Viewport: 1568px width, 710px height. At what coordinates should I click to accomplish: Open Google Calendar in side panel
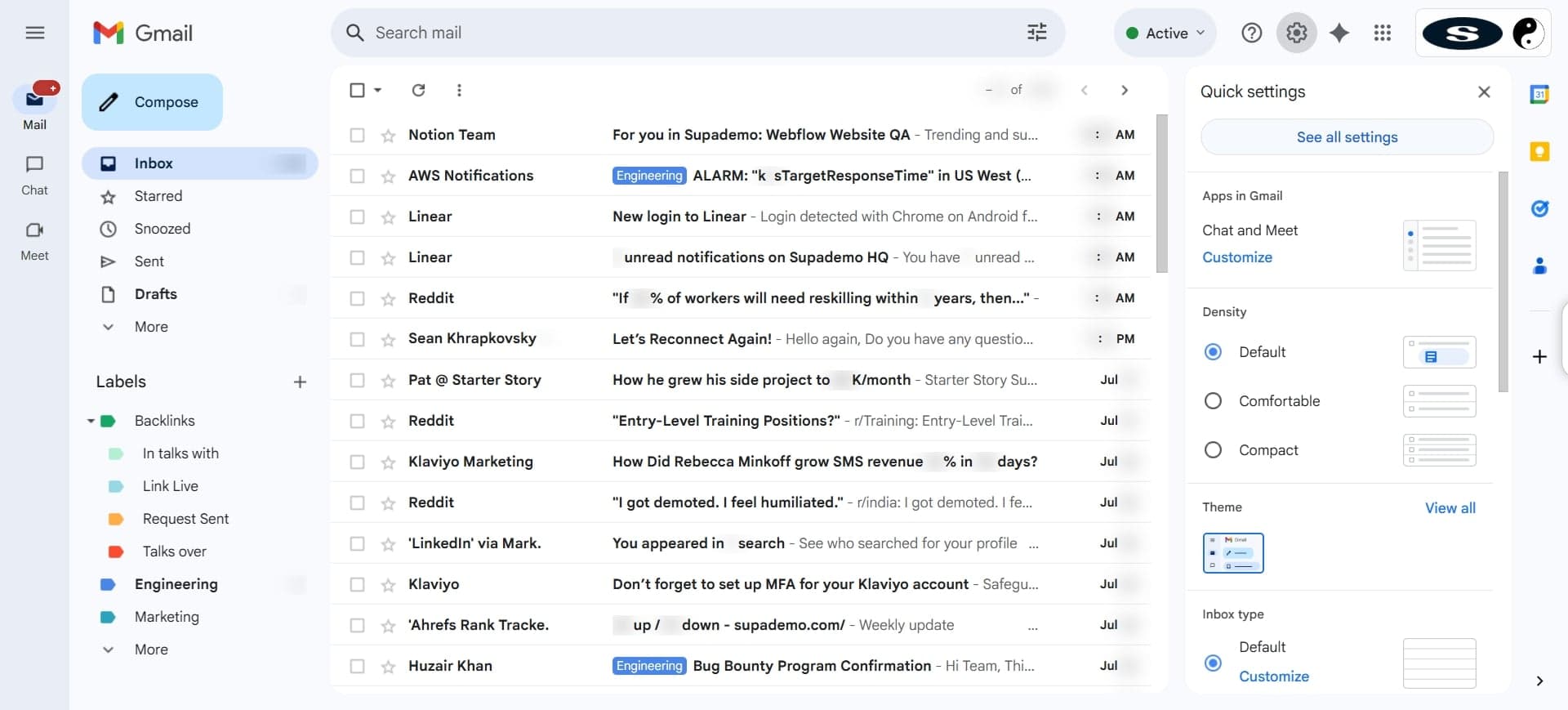tap(1539, 95)
